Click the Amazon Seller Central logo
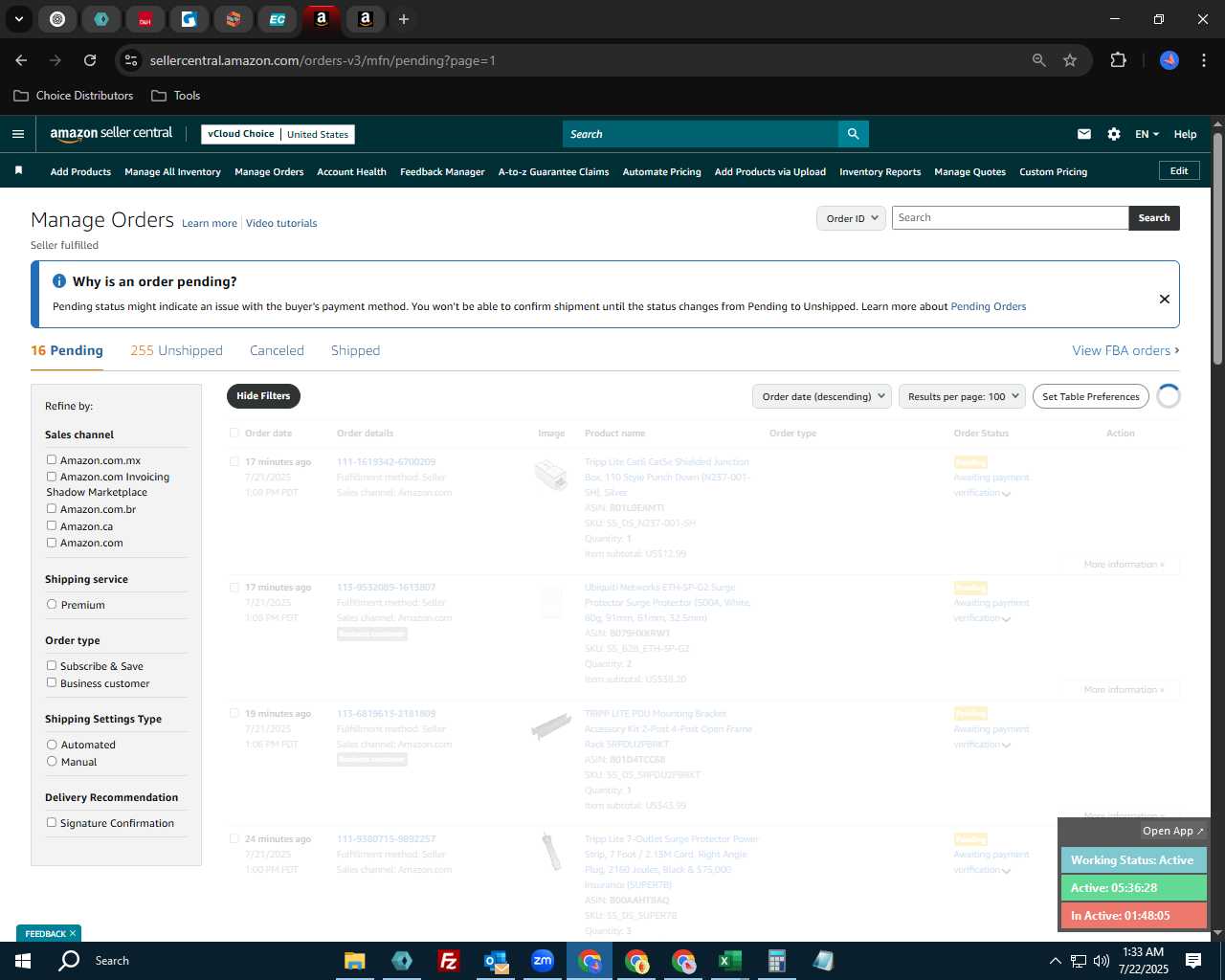The width and height of the screenshot is (1225, 980). [111, 134]
